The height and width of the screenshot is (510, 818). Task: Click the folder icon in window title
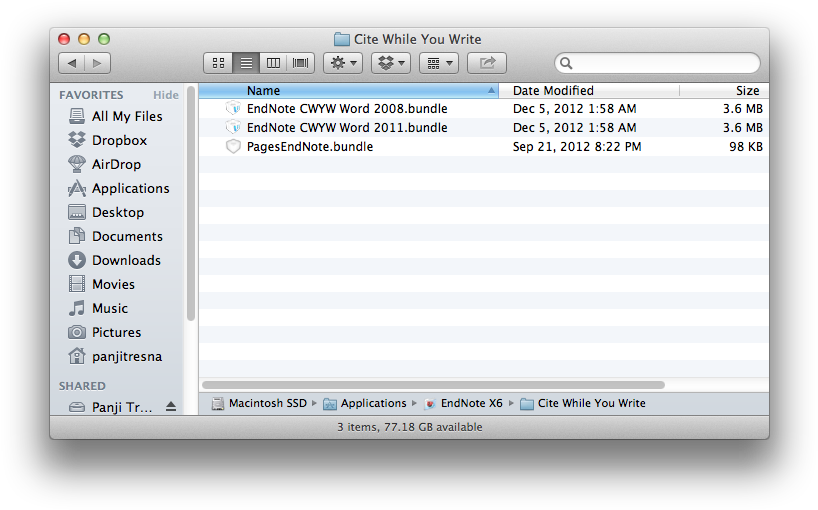(x=342, y=39)
